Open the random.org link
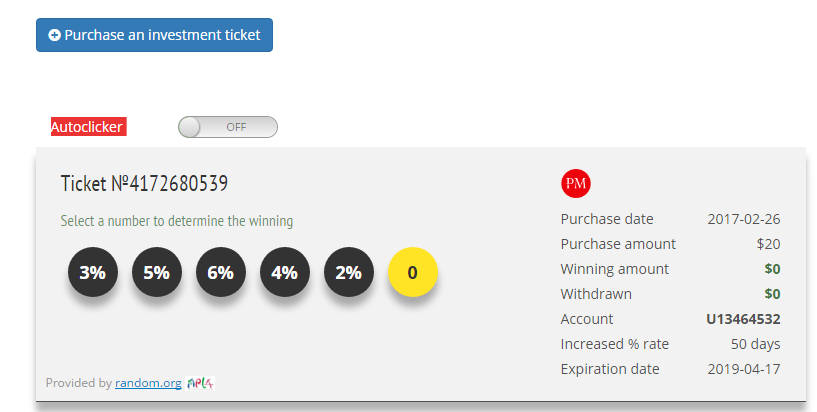This screenshot has width=817, height=412. [148, 382]
